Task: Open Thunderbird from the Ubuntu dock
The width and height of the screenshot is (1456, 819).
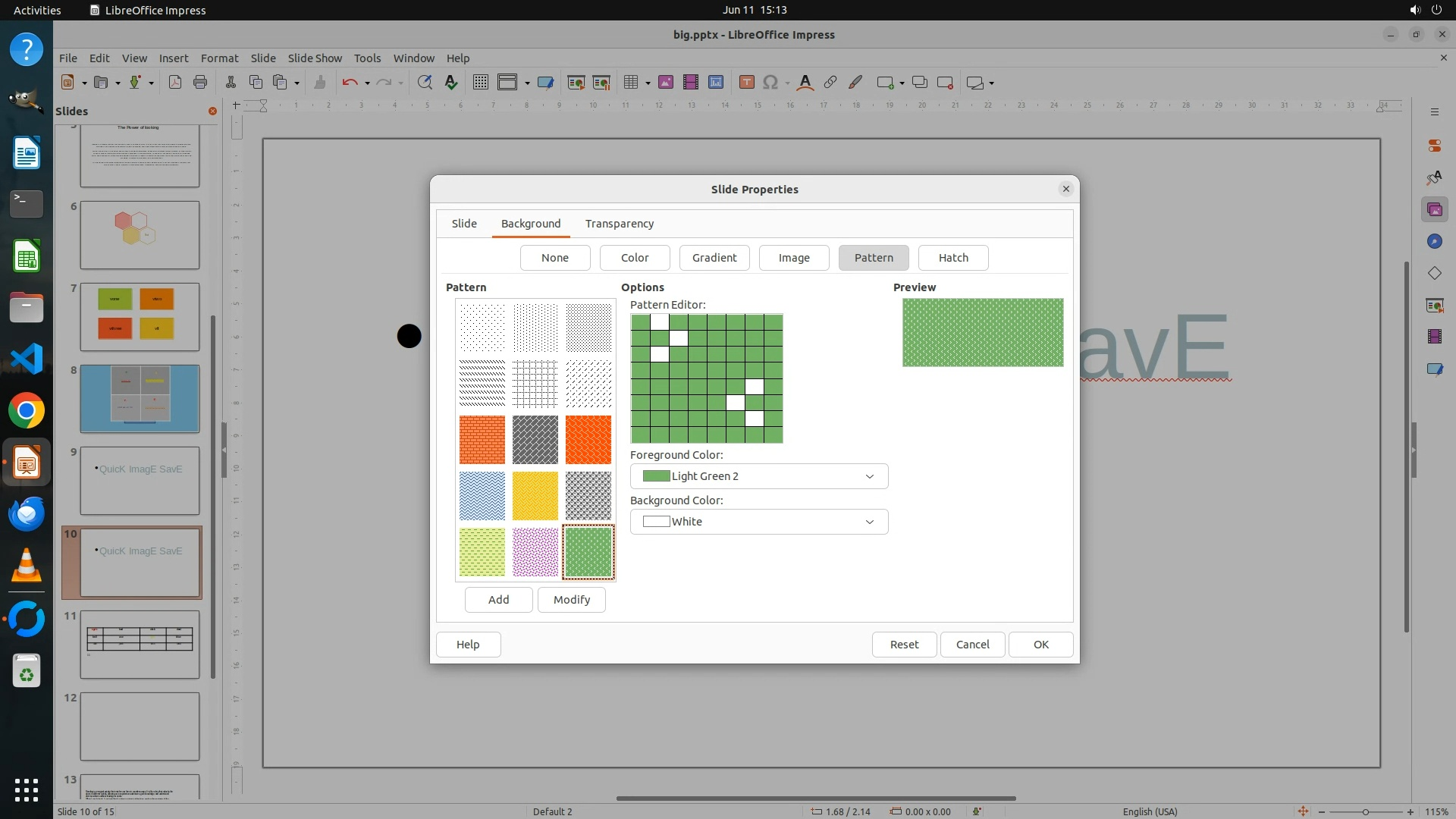Action: [x=27, y=514]
